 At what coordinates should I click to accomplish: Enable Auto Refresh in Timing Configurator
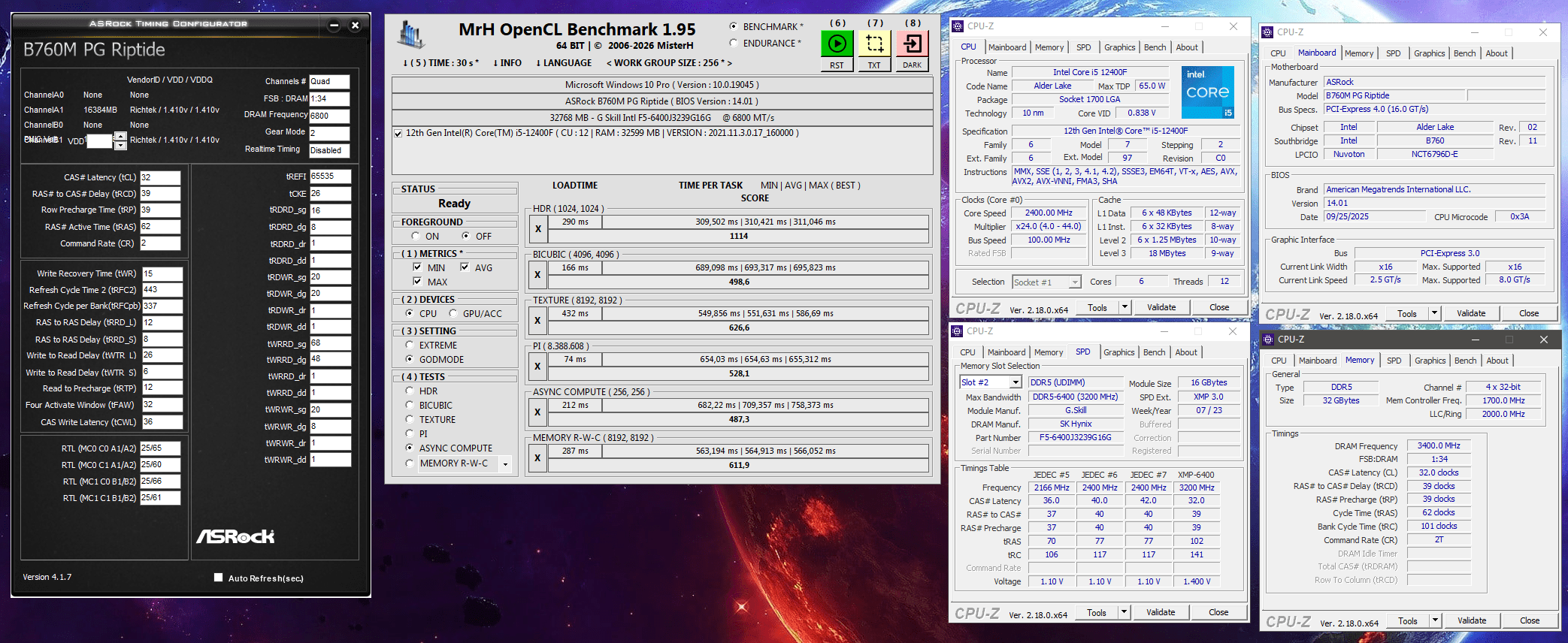(218, 578)
